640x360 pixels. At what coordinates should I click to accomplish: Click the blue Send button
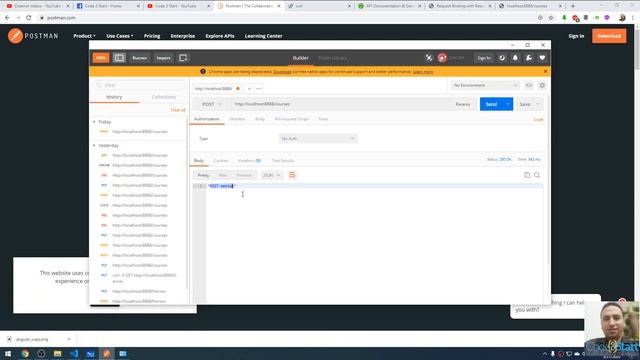(491, 104)
